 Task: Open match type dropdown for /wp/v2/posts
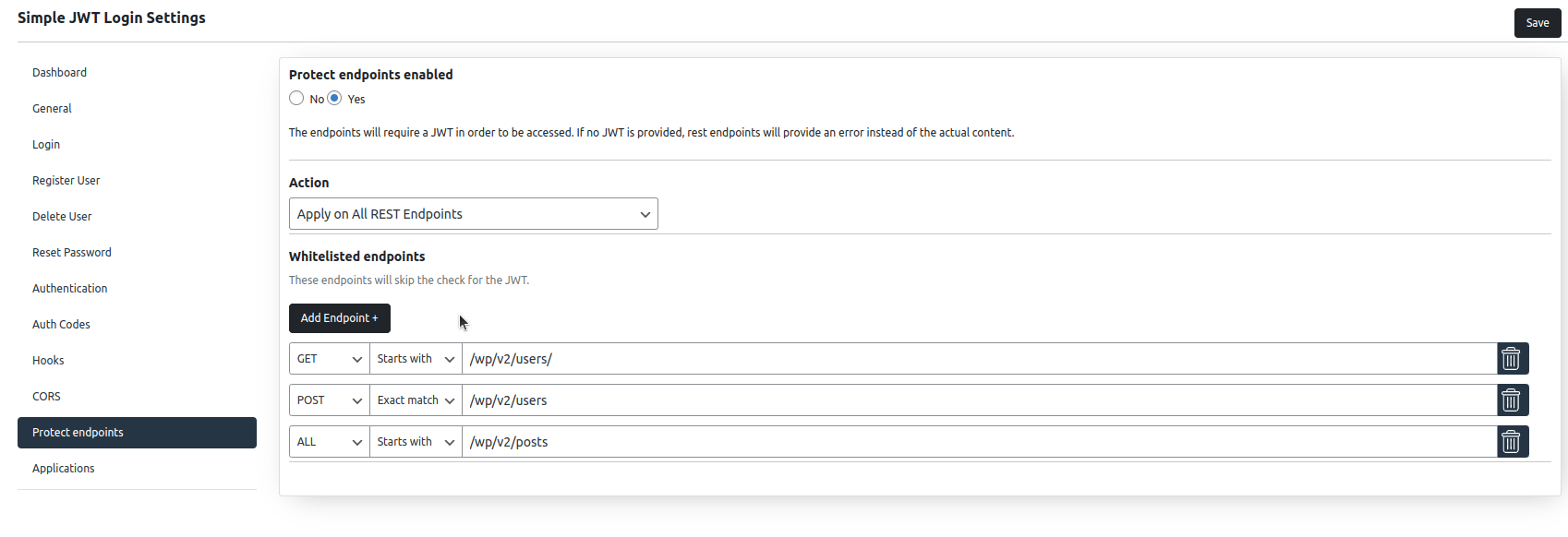[x=416, y=442]
